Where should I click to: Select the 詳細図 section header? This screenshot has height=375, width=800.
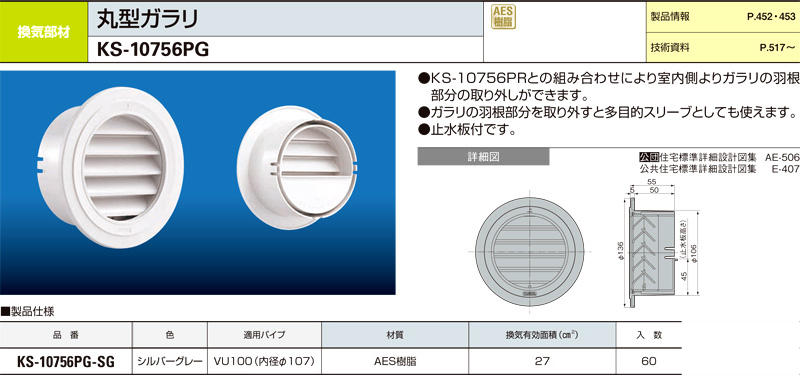click(x=483, y=157)
